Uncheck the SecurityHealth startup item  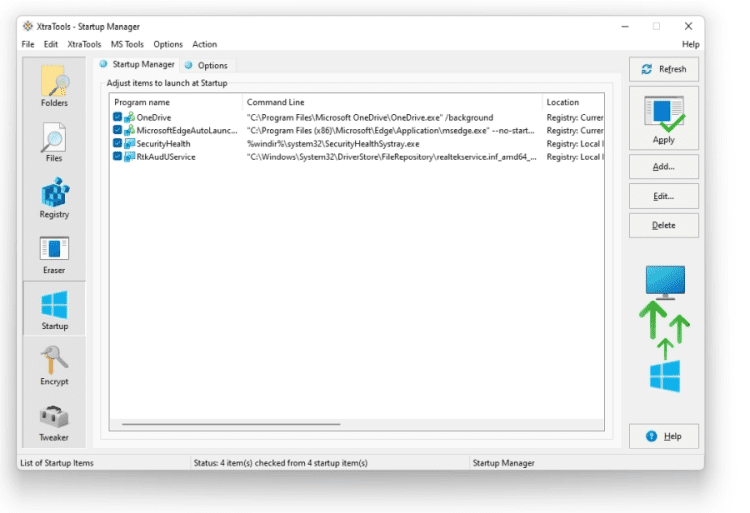tap(118, 143)
